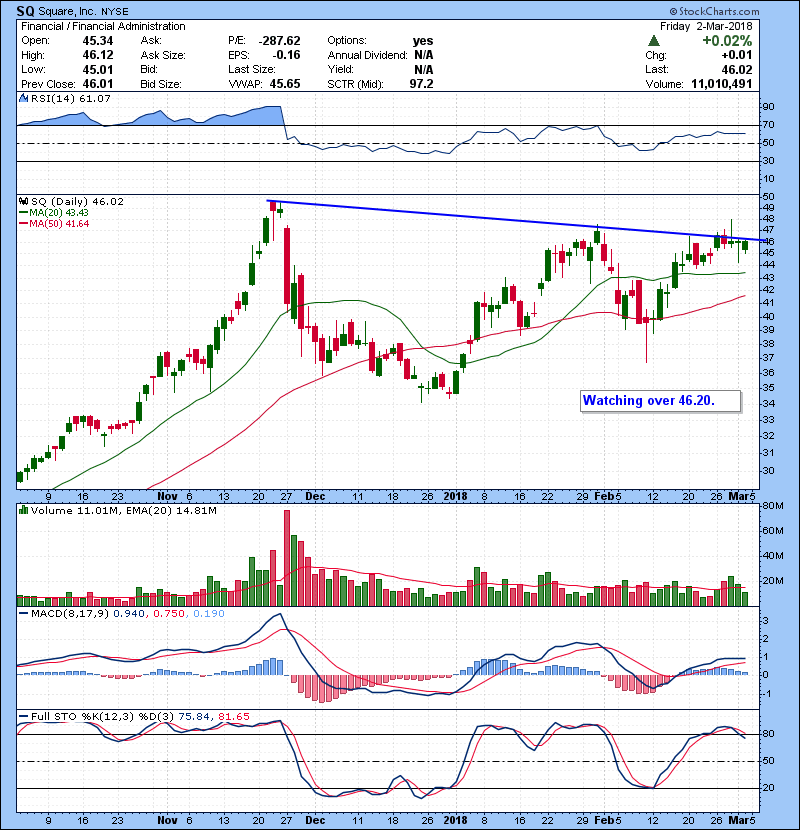
Task: Click the +0.02% percent change
Action: [727, 41]
